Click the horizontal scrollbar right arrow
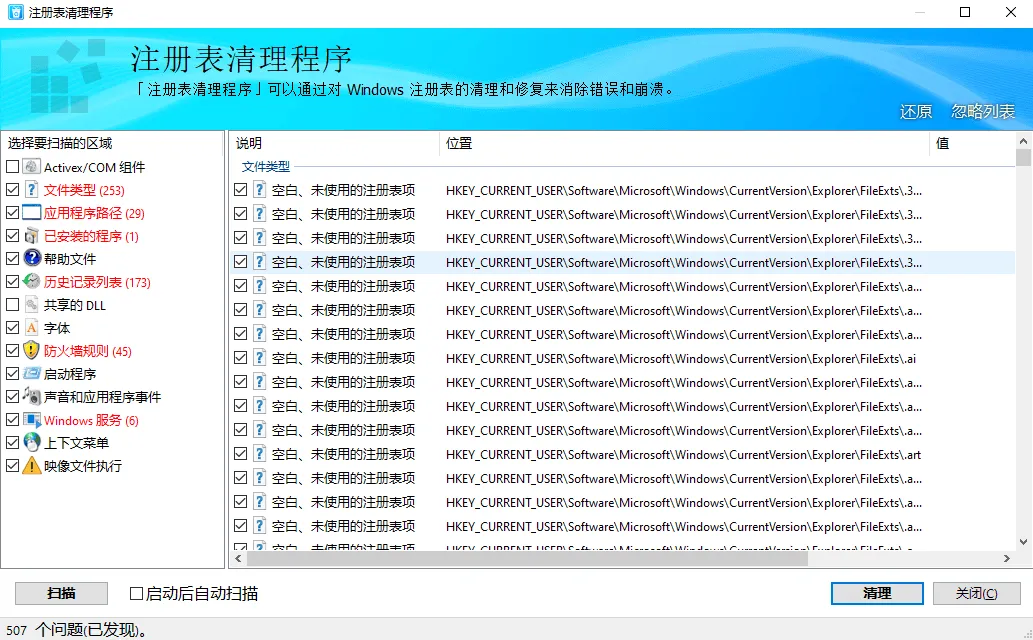This screenshot has width=1033, height=640. tap(1007, 558)
